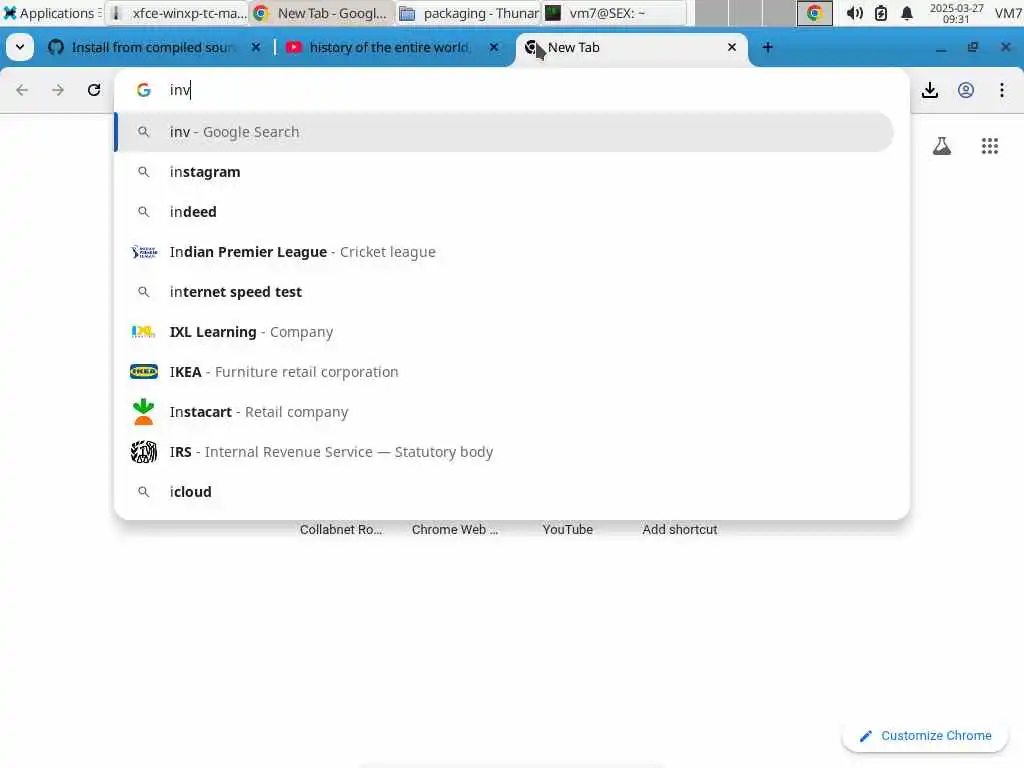Select the inv - Google Search suggestion
The image size is (1024, 768).
coord(504,132)
